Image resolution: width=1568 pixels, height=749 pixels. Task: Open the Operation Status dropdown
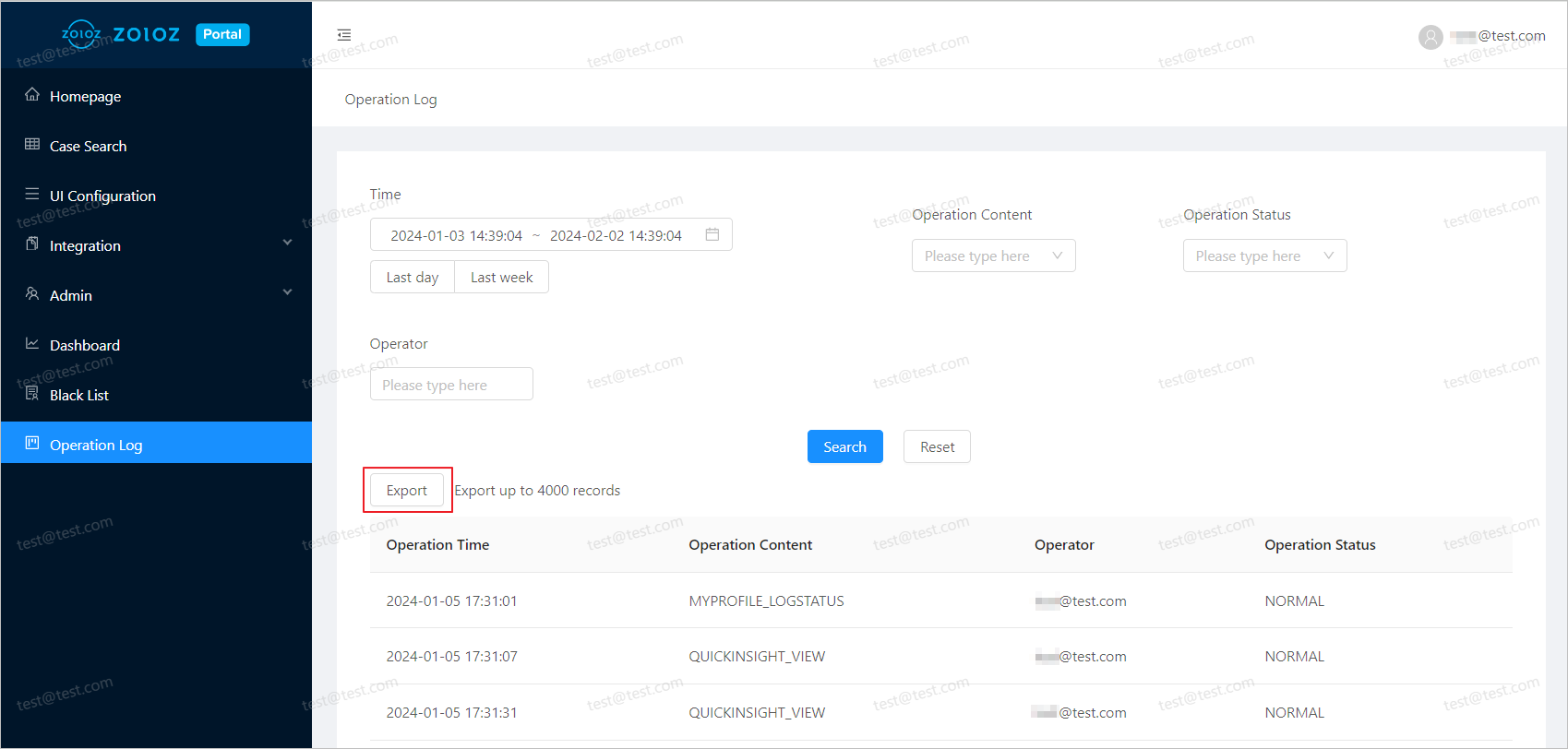coord(1264,256)
